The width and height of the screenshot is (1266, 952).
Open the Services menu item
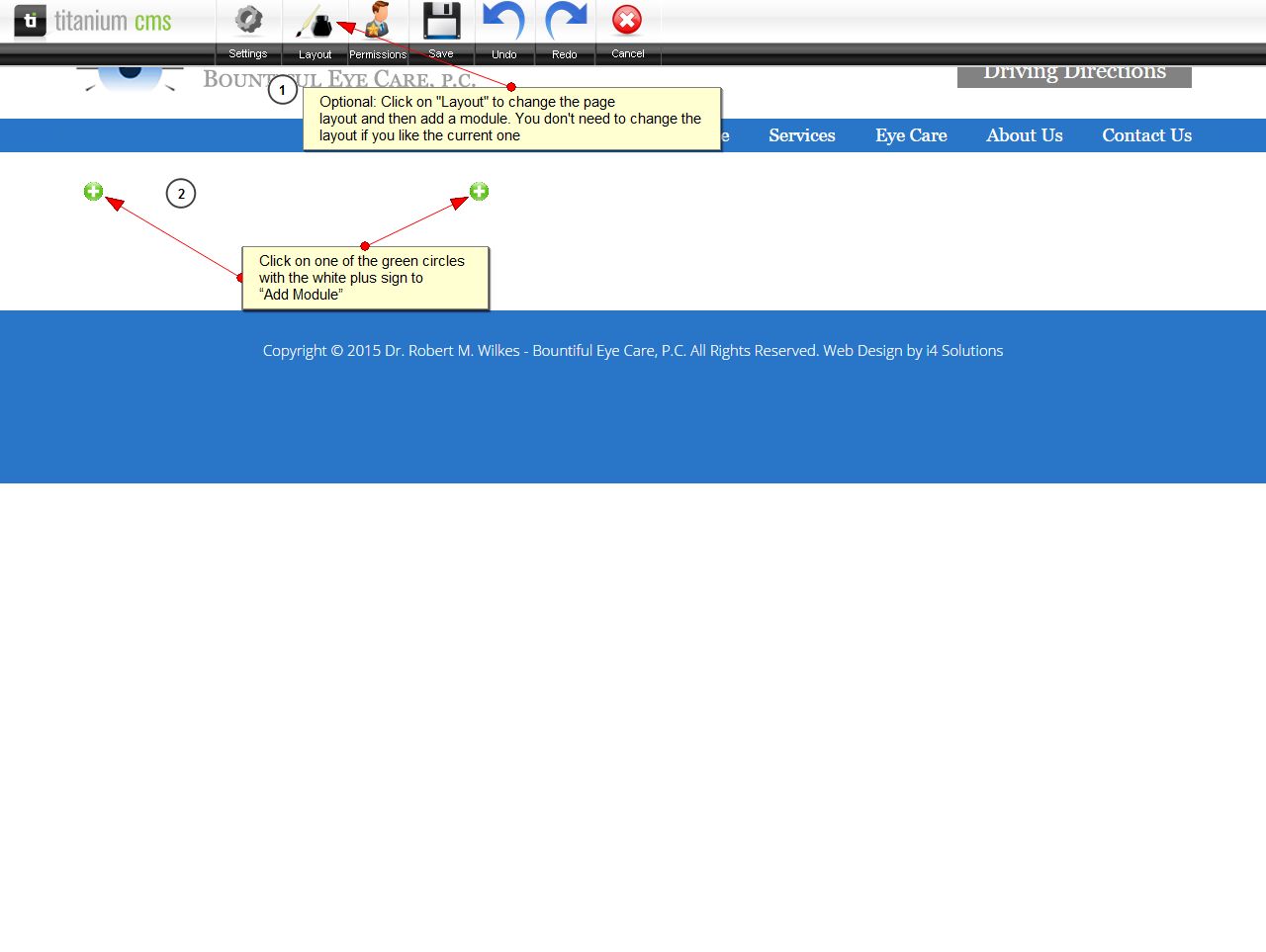point(801,135)
